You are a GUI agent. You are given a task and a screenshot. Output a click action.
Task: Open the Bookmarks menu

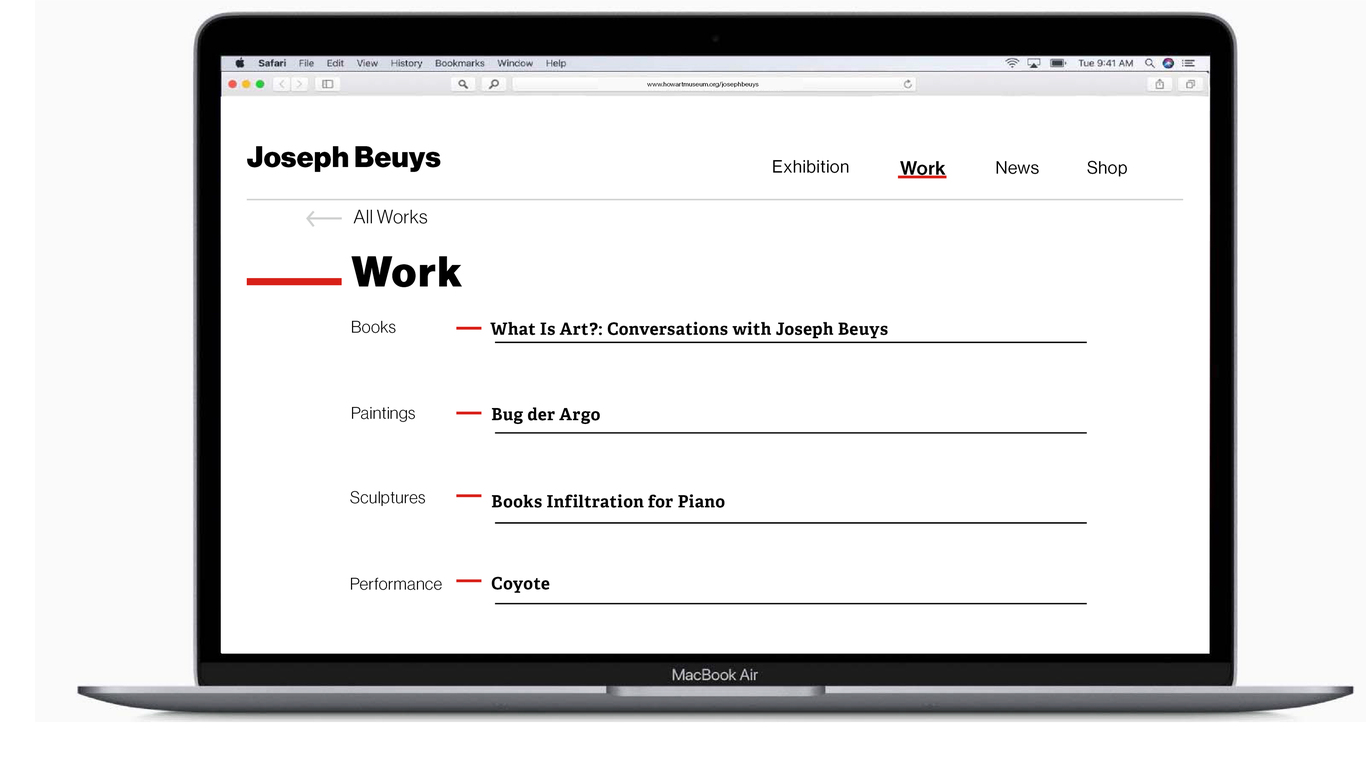click(x=460, y=63)
